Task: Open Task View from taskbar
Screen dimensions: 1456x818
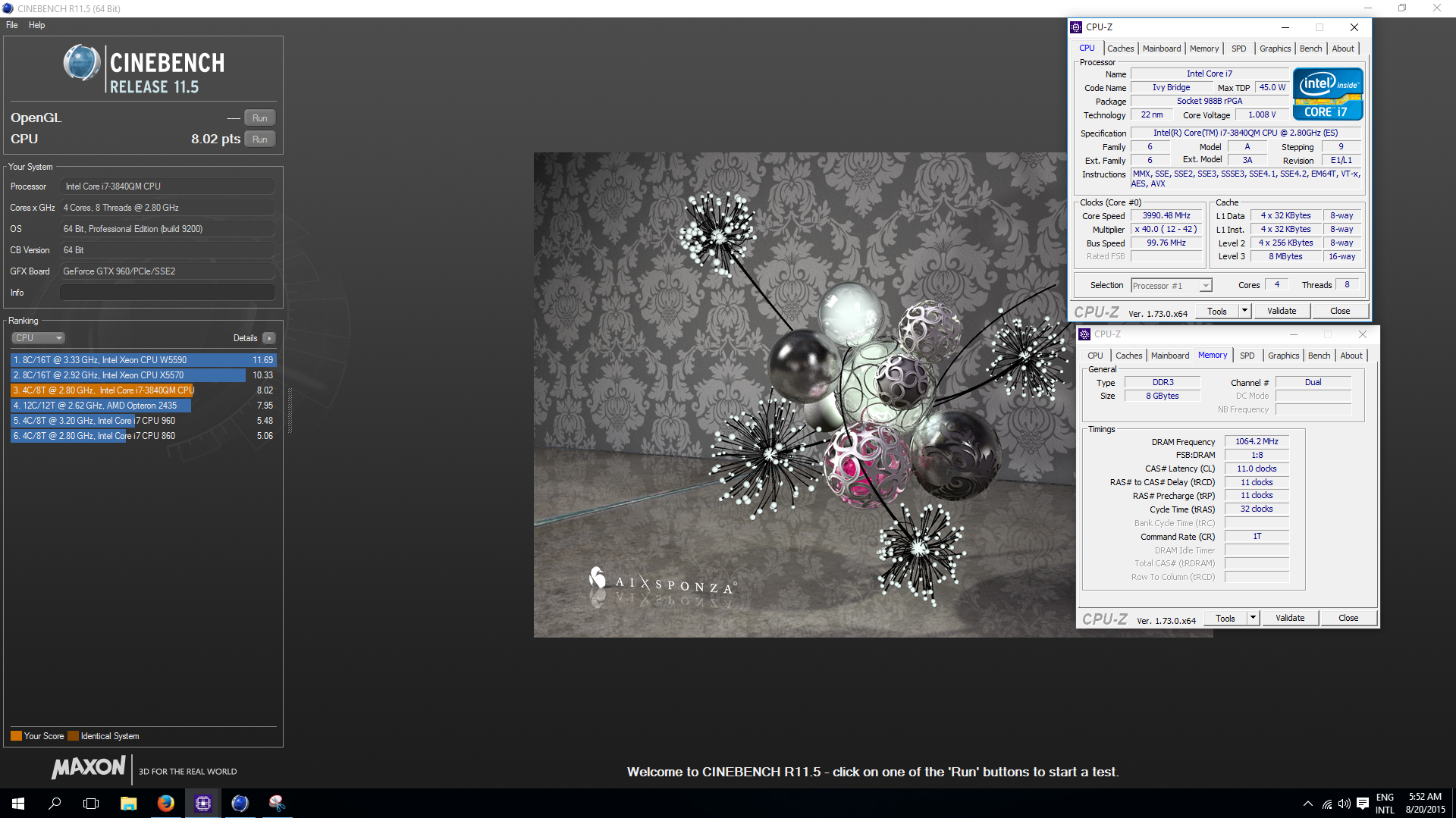Action: (91, 804)
